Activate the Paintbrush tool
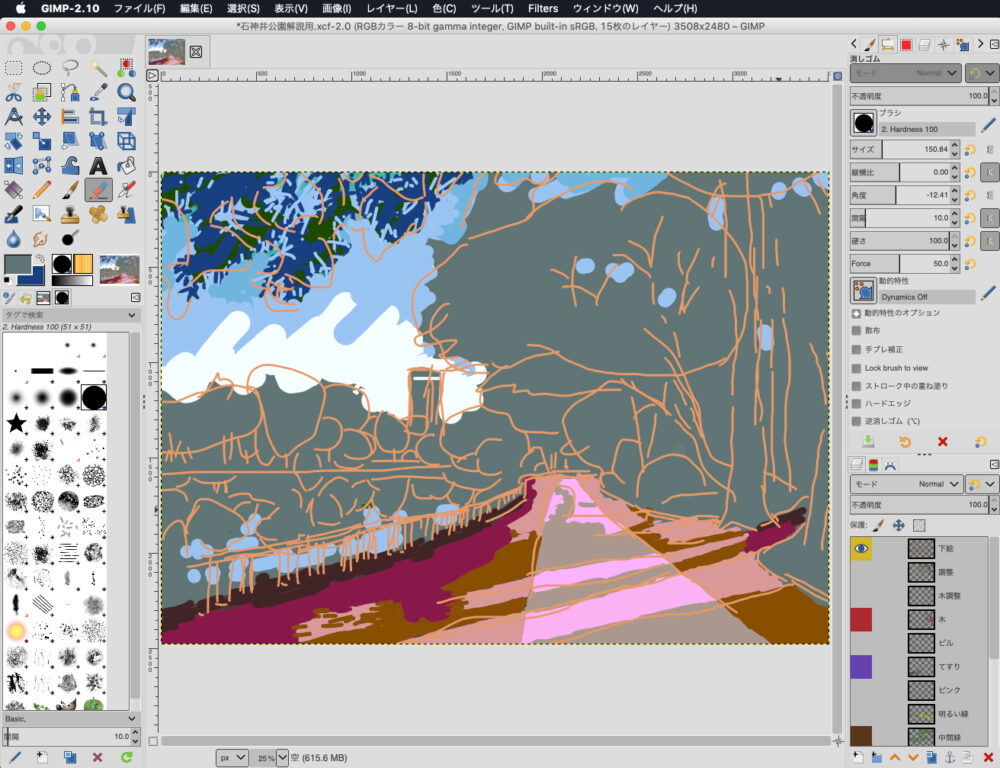Viewport: 1000px width, 768px height. pyautogui.click(x=70, y=189)
